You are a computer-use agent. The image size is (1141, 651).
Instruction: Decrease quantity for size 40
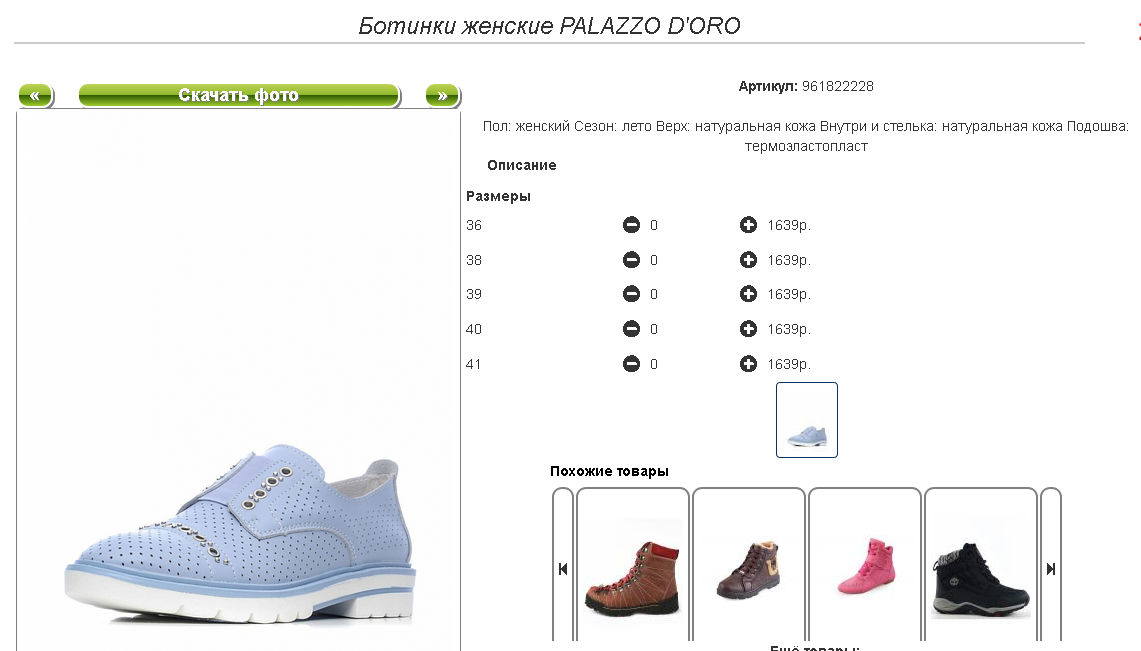coord(631,329)
